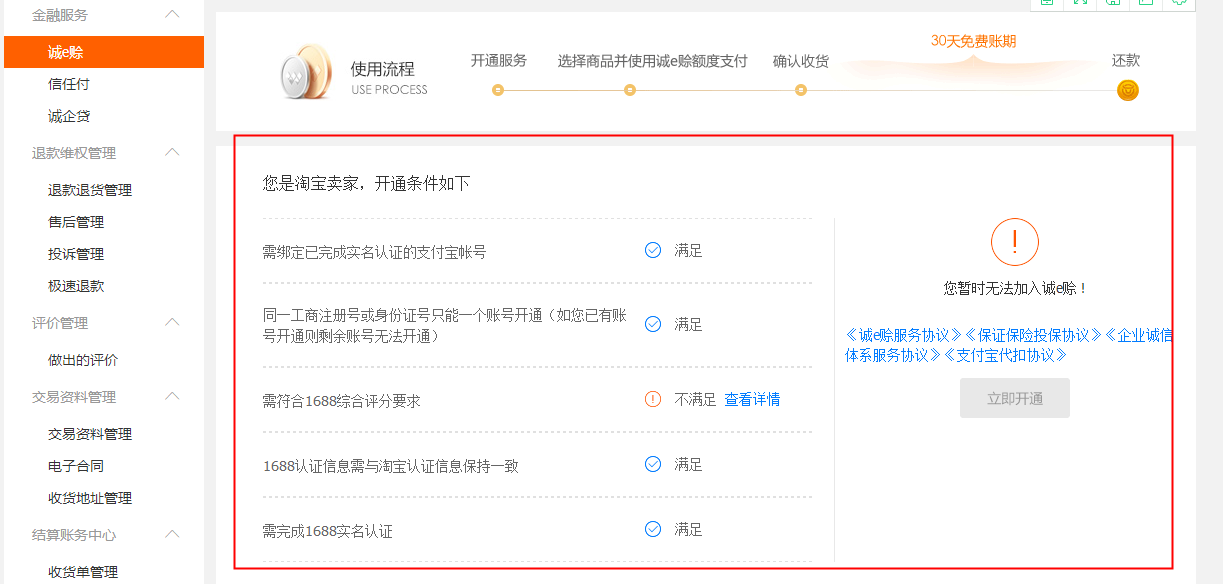Click the heading 您是淘宝卖家，开通条件如下

click(x=366, y=183)
